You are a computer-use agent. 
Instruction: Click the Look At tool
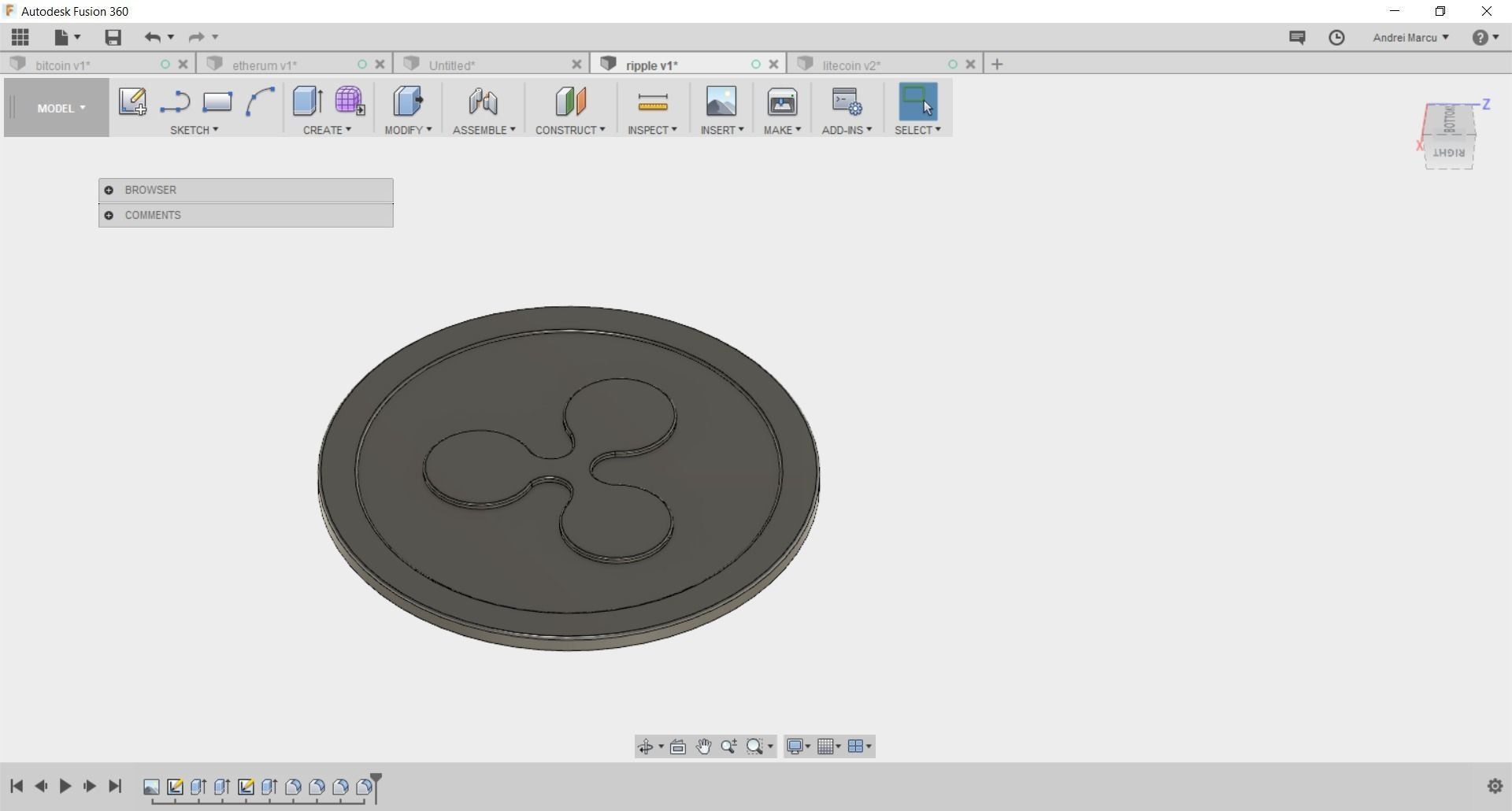tap(678, 746)
